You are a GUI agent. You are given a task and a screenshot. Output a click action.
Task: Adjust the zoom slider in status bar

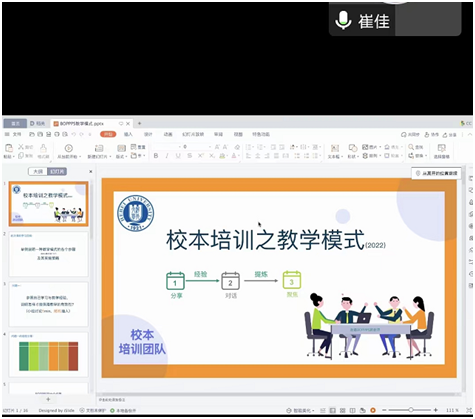click(411, 410)
